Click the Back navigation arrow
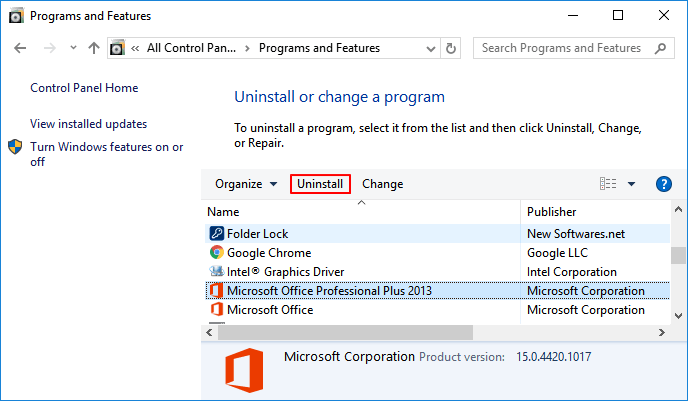 click(x=22, y=48)
